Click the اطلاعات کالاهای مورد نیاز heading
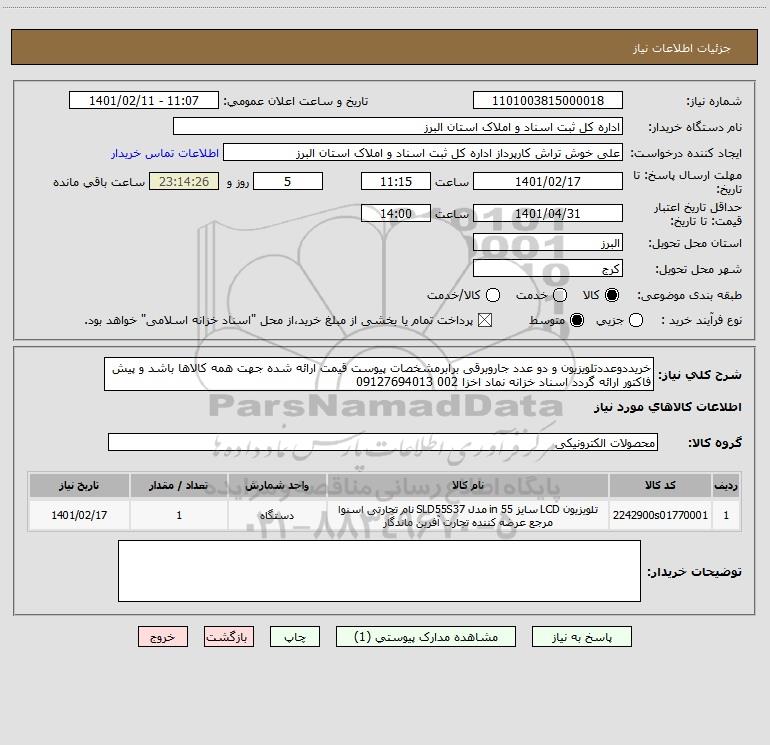770x745 pixels. click(667, 407)
